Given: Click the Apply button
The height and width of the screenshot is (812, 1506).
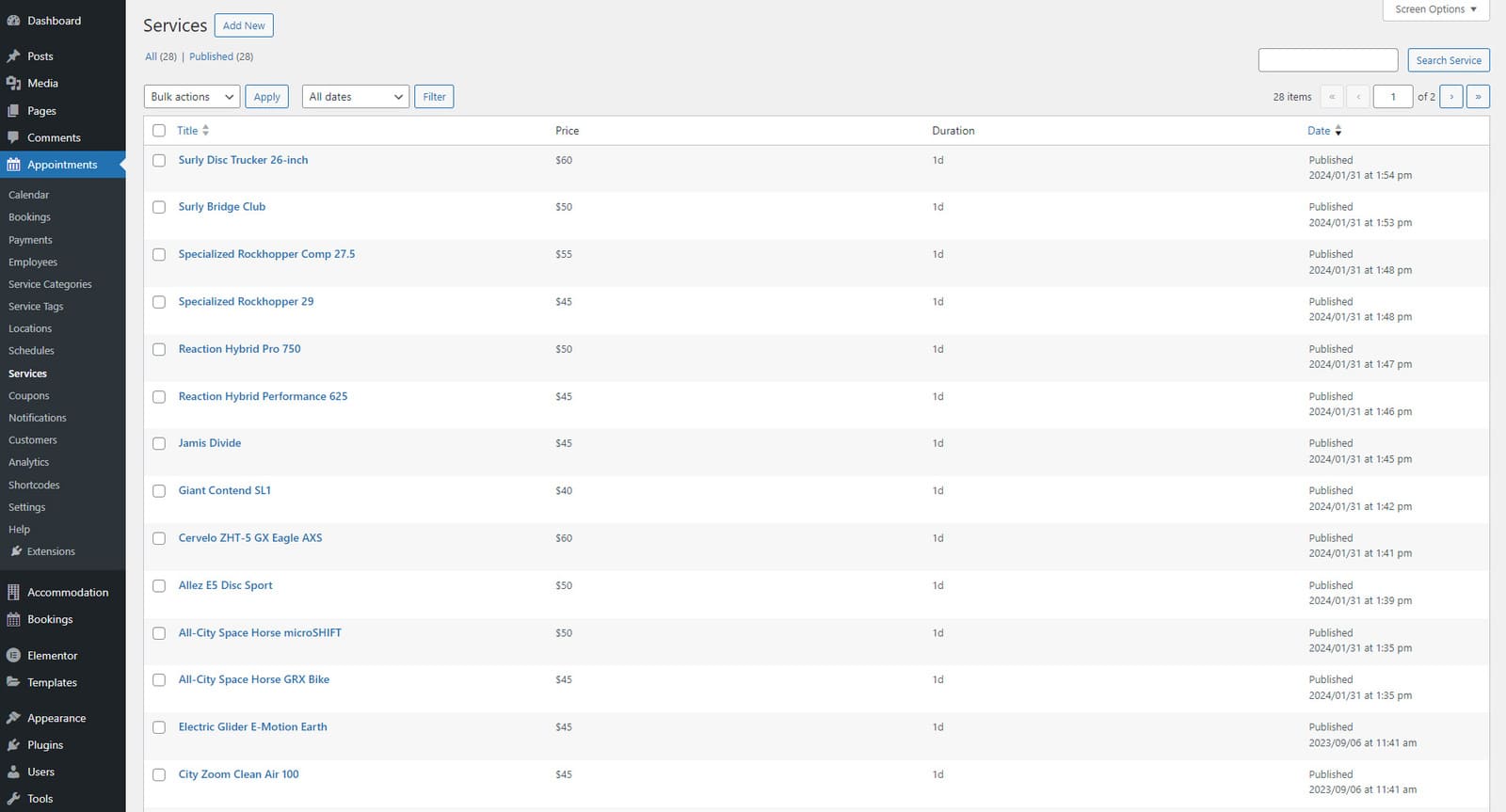Looking at the screenshot, I should pos(266,97).
